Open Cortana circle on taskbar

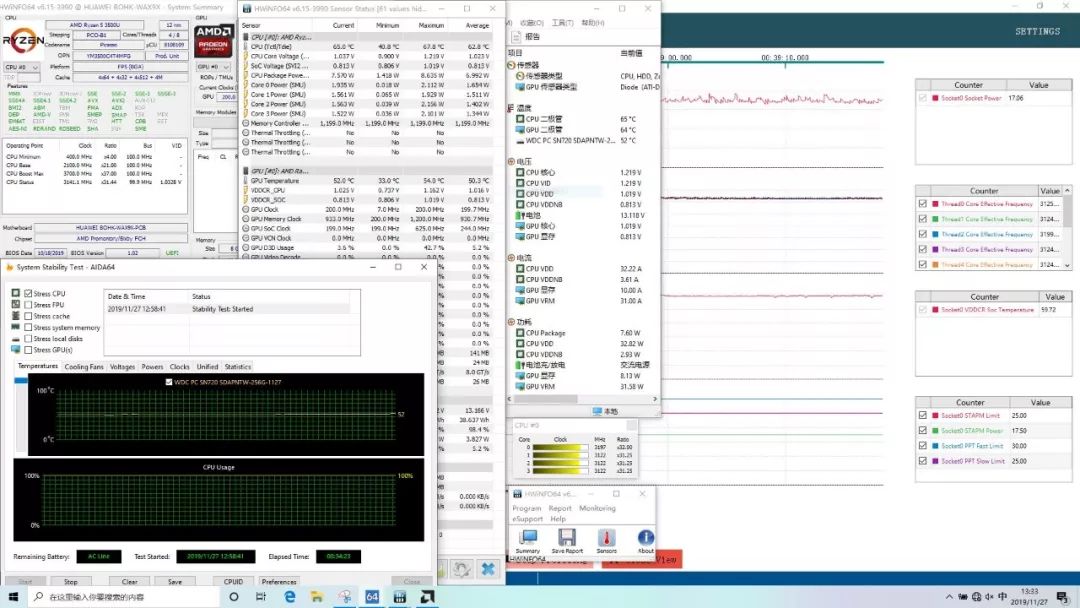pyautogui.click(x=233, y=596)
